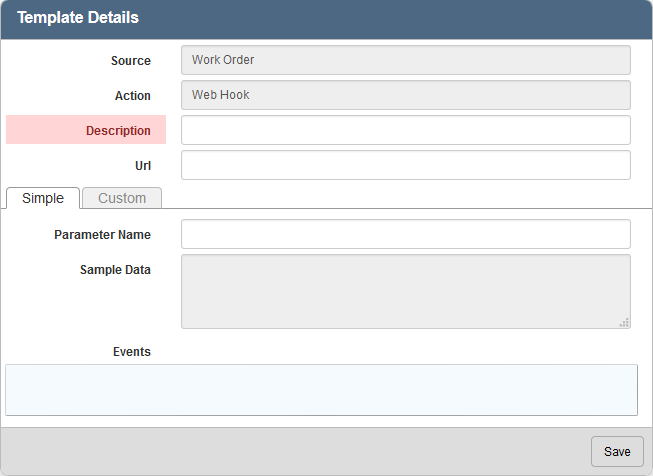Click the Source label
This screenshot has height=476, width=653.
(130, 61)
